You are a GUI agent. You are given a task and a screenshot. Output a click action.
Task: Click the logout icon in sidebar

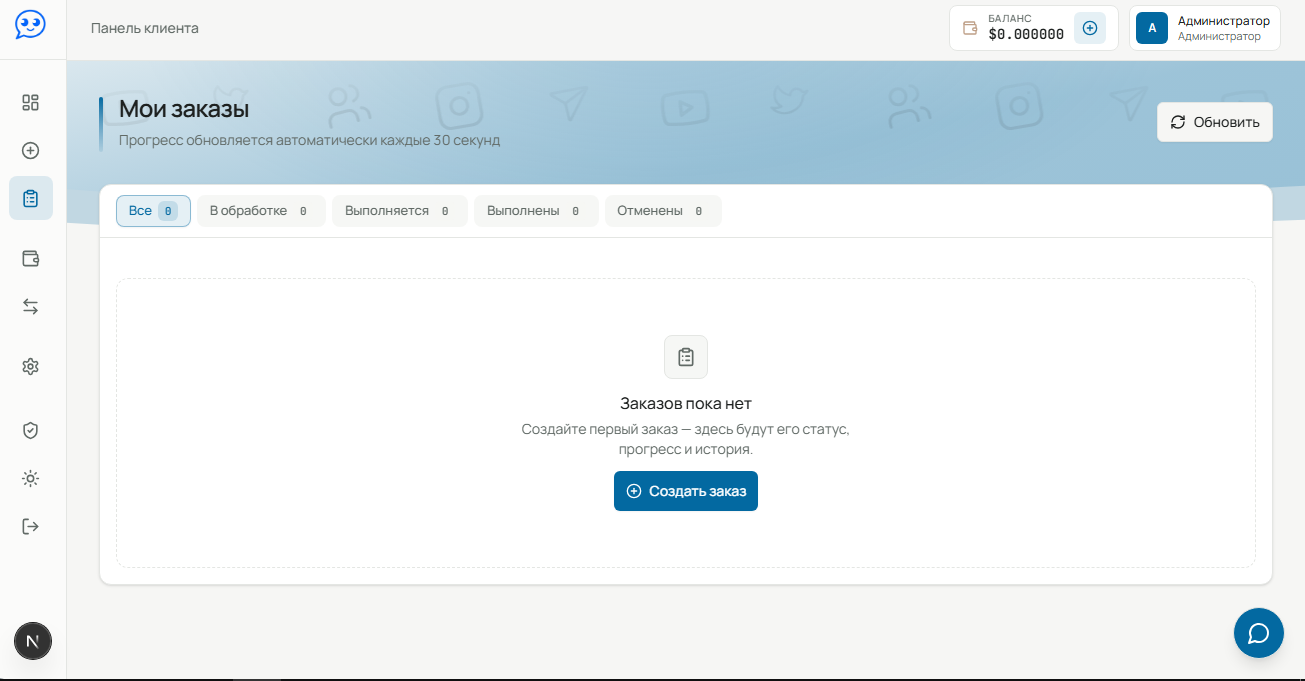point(31,526)
